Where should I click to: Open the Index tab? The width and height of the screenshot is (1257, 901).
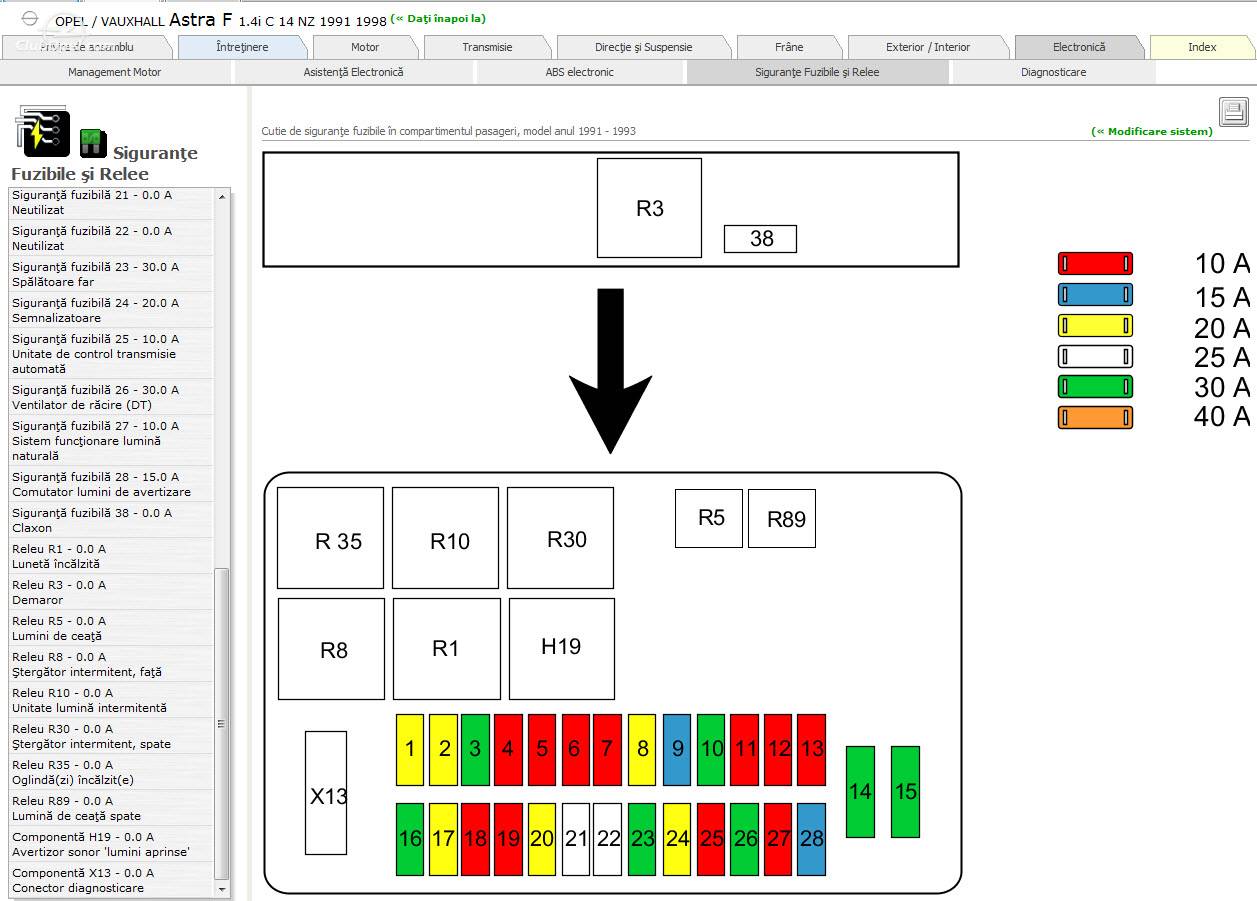point(1202,47)
